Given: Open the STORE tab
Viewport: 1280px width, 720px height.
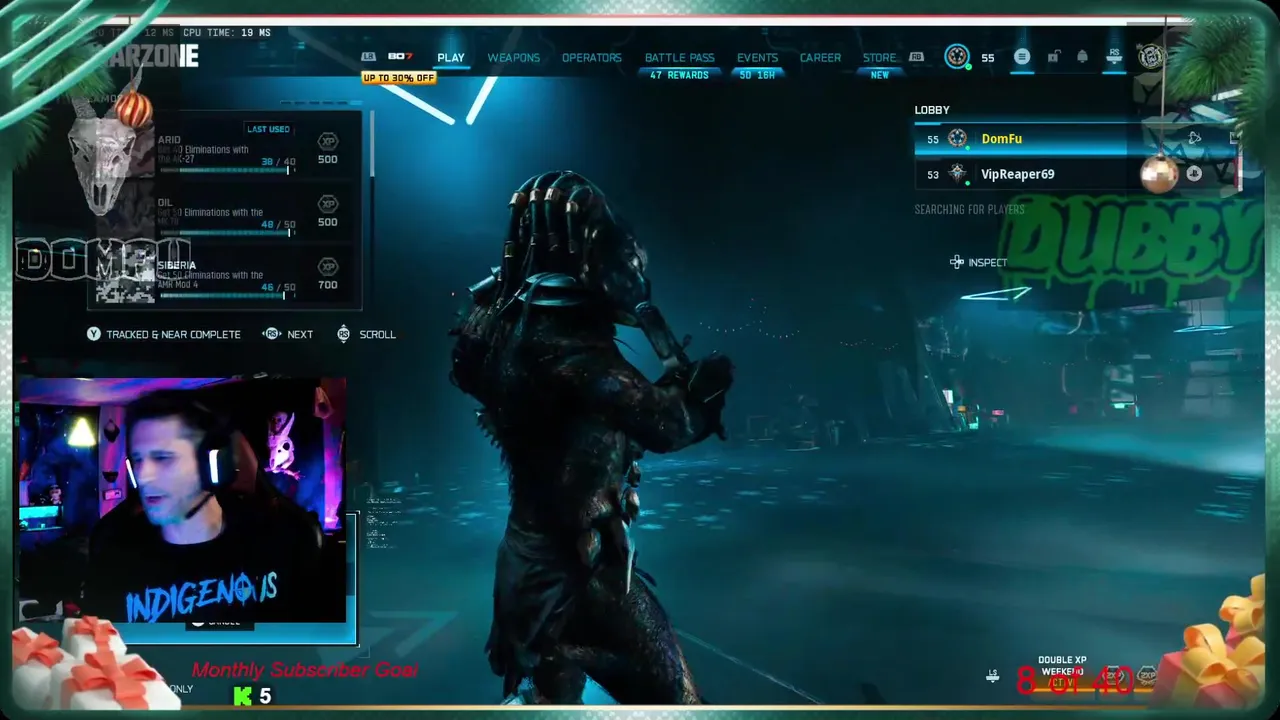Looking at the screenshot, I should coord(879,58).
